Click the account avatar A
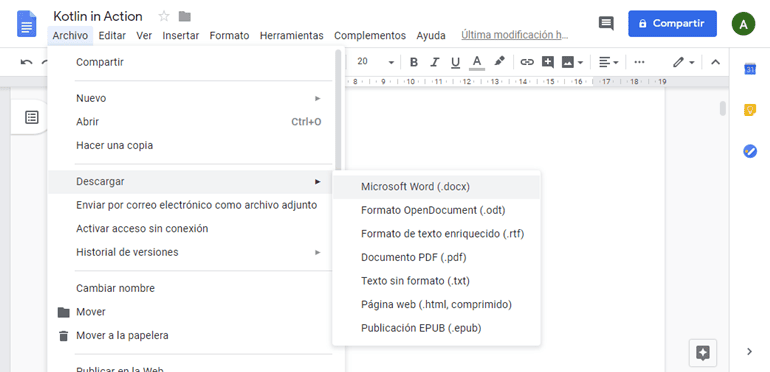Image resolution: width=770 pixels, height=372 pixels. pos(743,24)
